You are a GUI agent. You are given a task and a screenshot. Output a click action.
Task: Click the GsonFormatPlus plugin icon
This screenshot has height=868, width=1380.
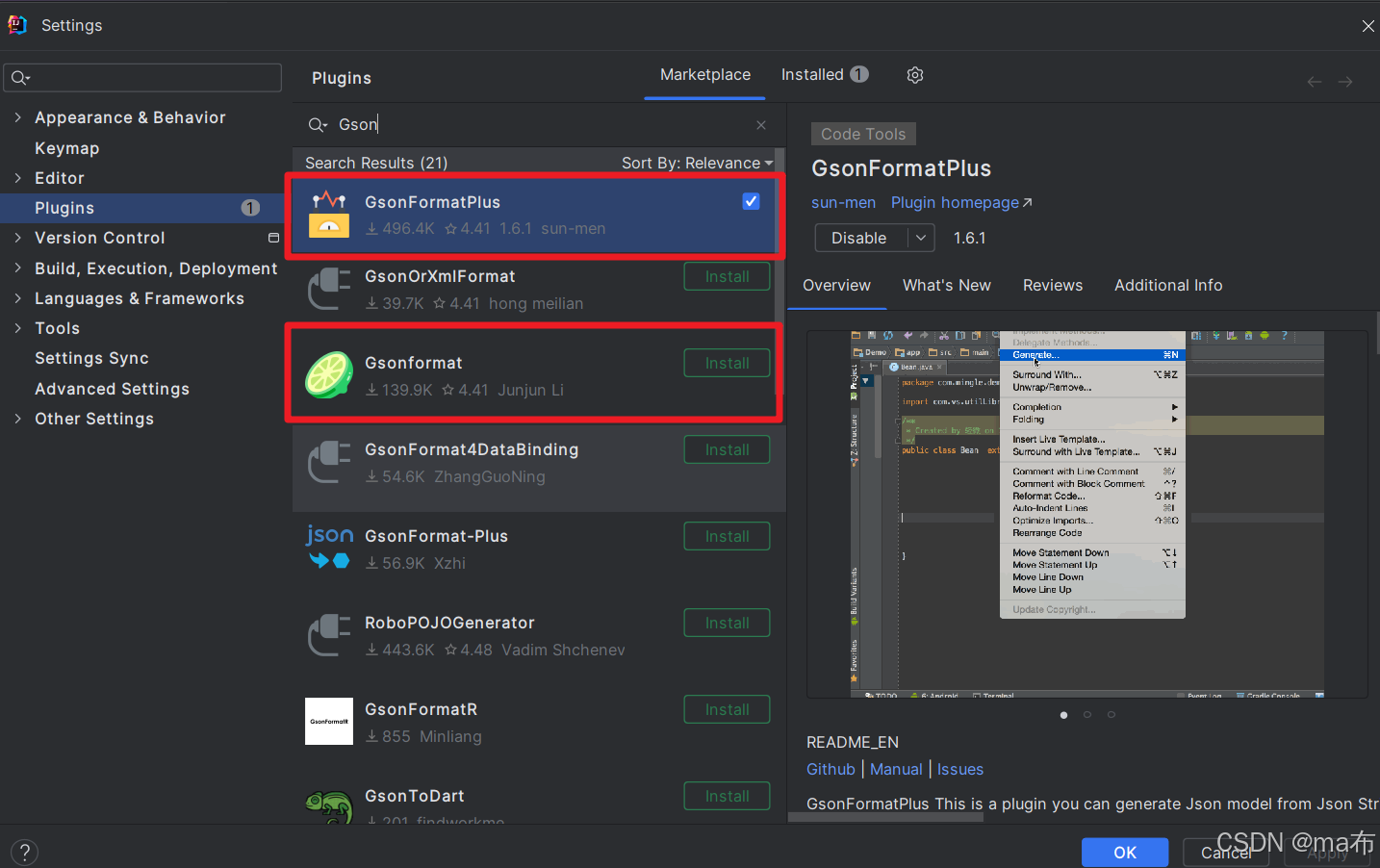coord(329,214)
